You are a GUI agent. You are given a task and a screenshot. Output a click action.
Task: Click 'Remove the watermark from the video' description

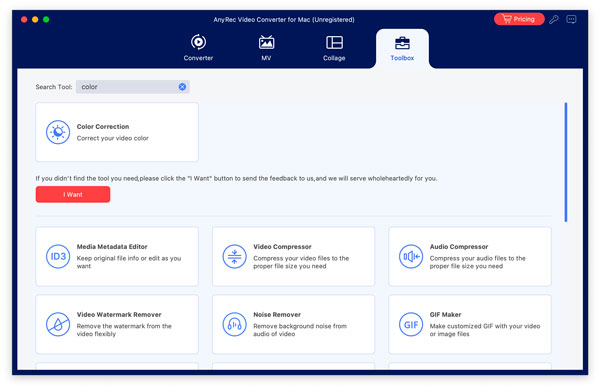tap(124, 330)
